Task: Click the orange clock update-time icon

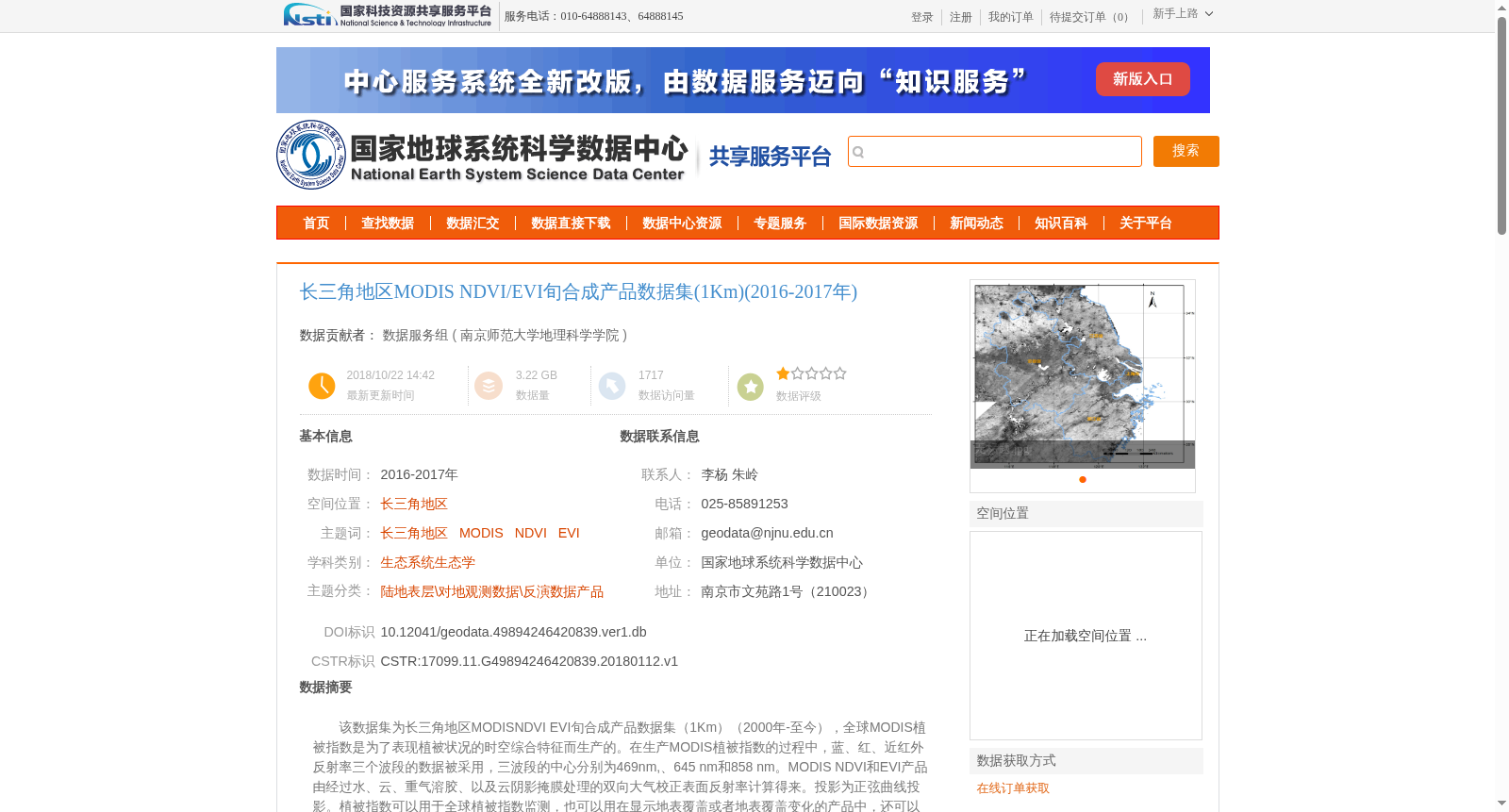Action: (322, 386)
